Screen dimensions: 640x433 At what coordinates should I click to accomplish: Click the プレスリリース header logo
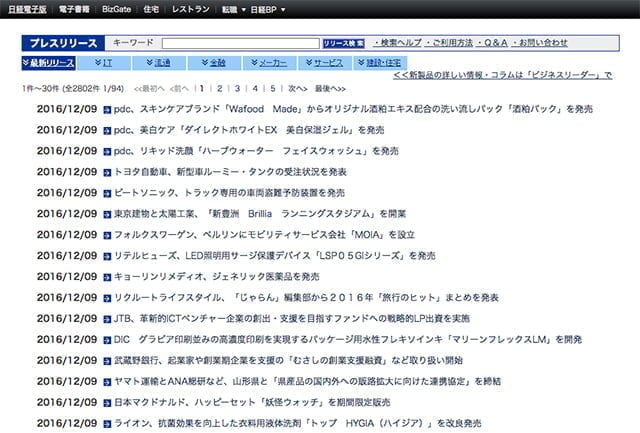(63, 43)
